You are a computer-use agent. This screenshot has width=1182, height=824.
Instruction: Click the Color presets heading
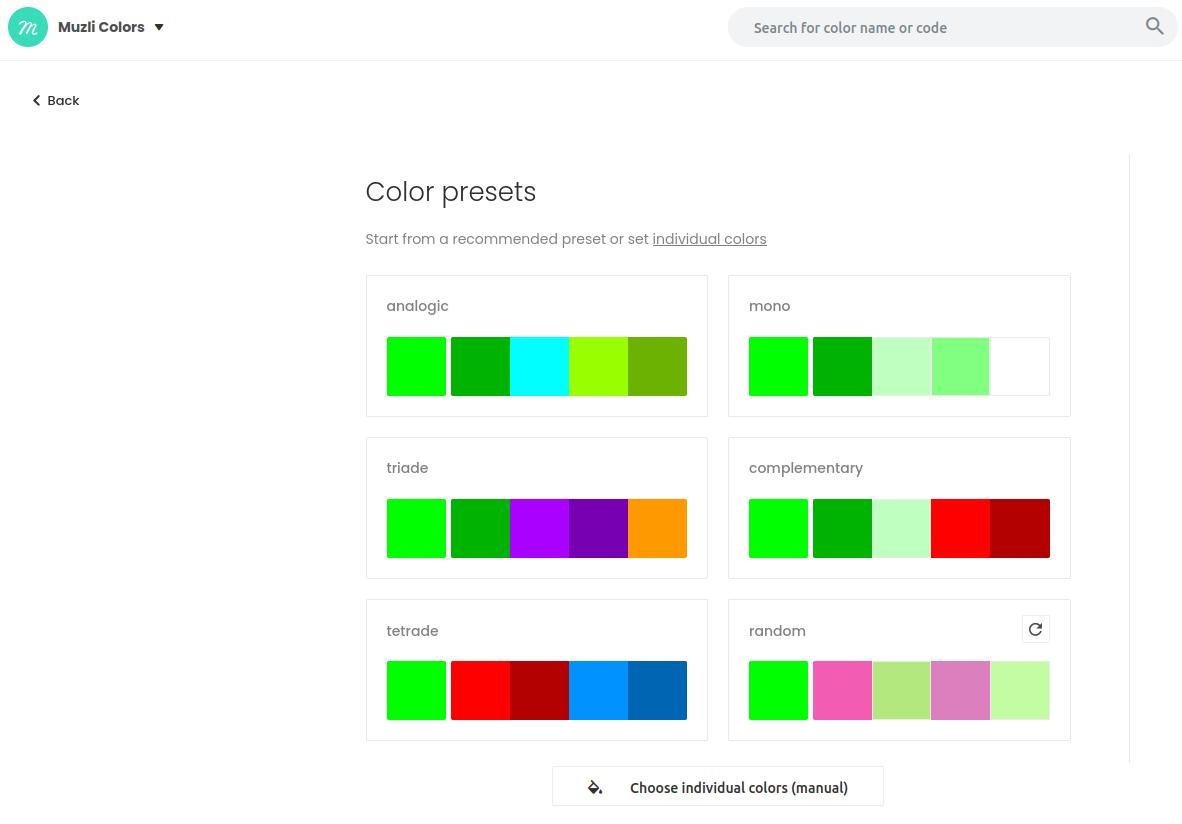[451, 191]
